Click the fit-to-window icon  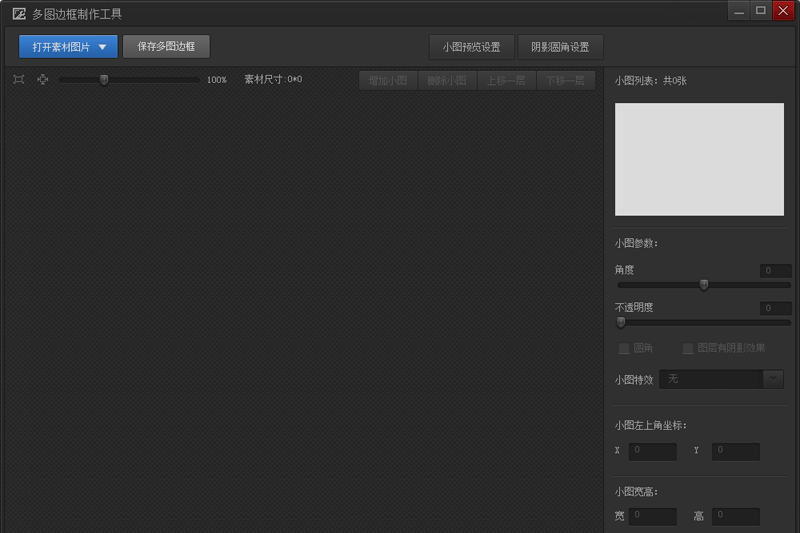click(x=19, y=80)
